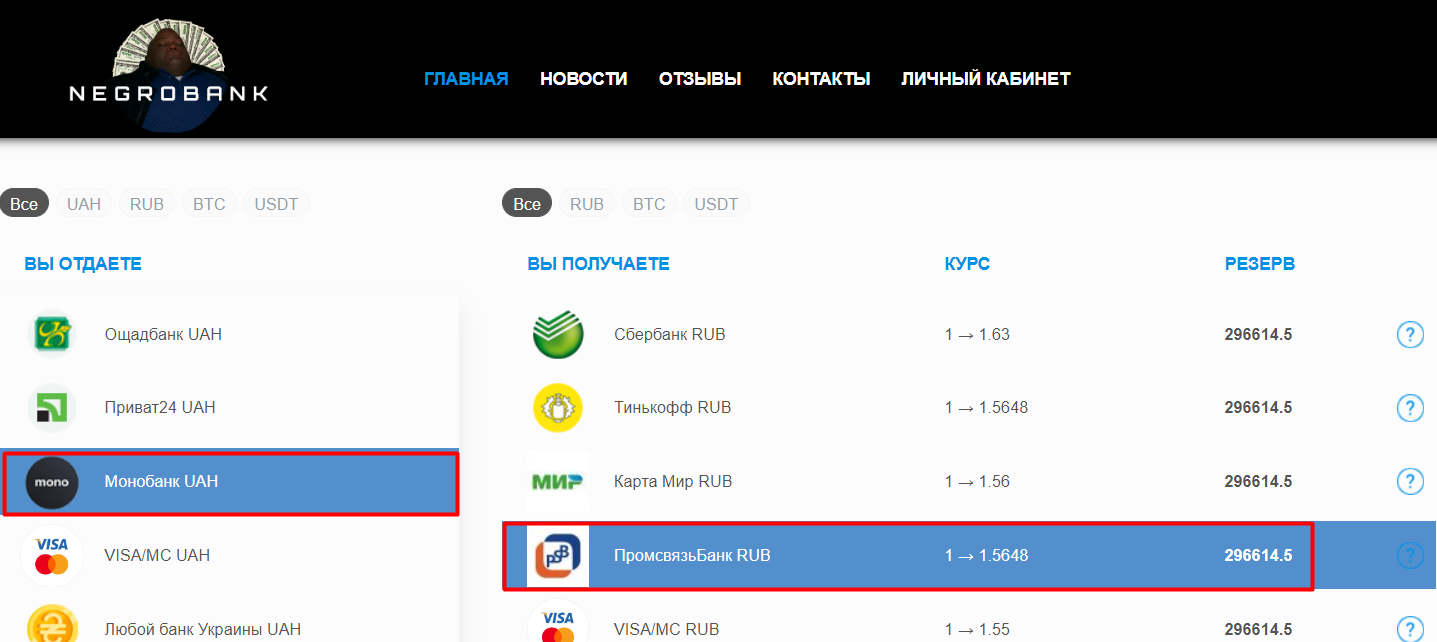Click the Карта Мир logo icon
This screenshot has height=642, width=1437.
558,482
